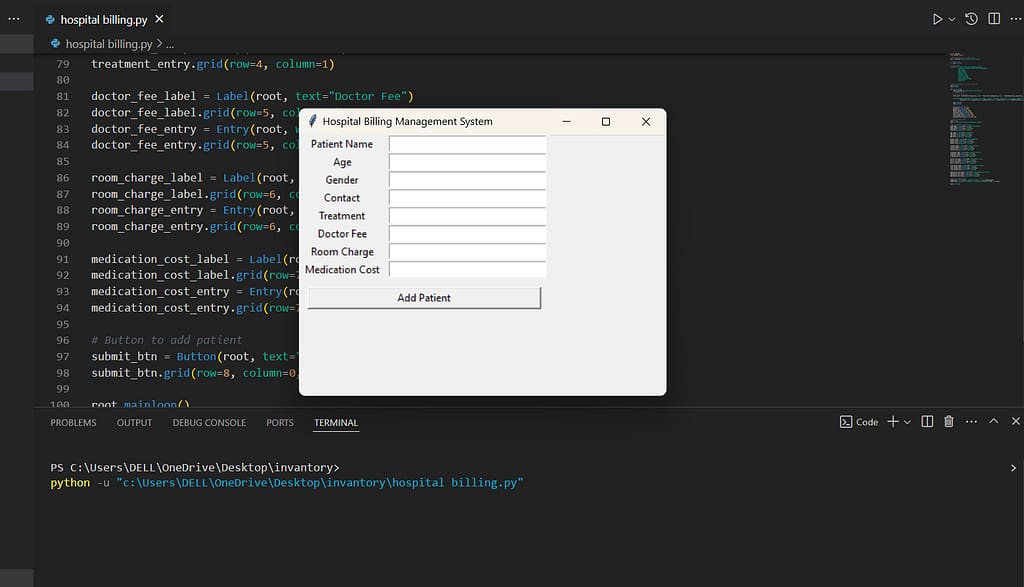Minimize the Hospital Billing Management System window

[566, 121]
